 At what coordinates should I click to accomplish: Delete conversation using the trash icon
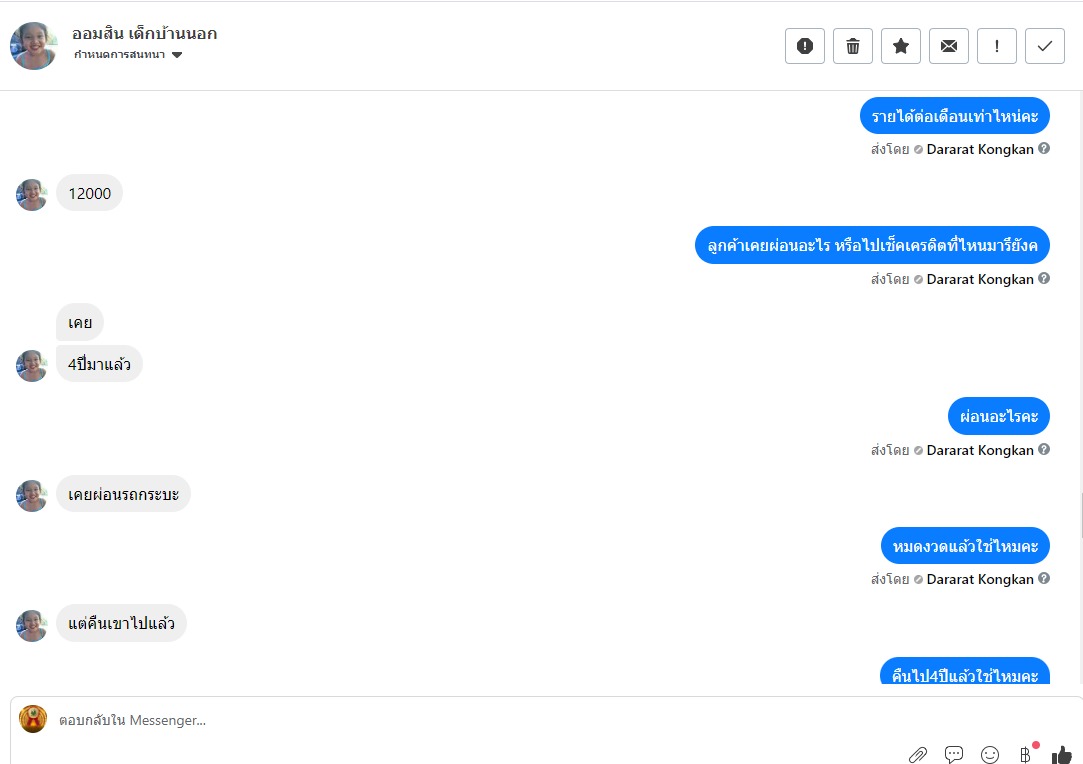coord(853,46)
